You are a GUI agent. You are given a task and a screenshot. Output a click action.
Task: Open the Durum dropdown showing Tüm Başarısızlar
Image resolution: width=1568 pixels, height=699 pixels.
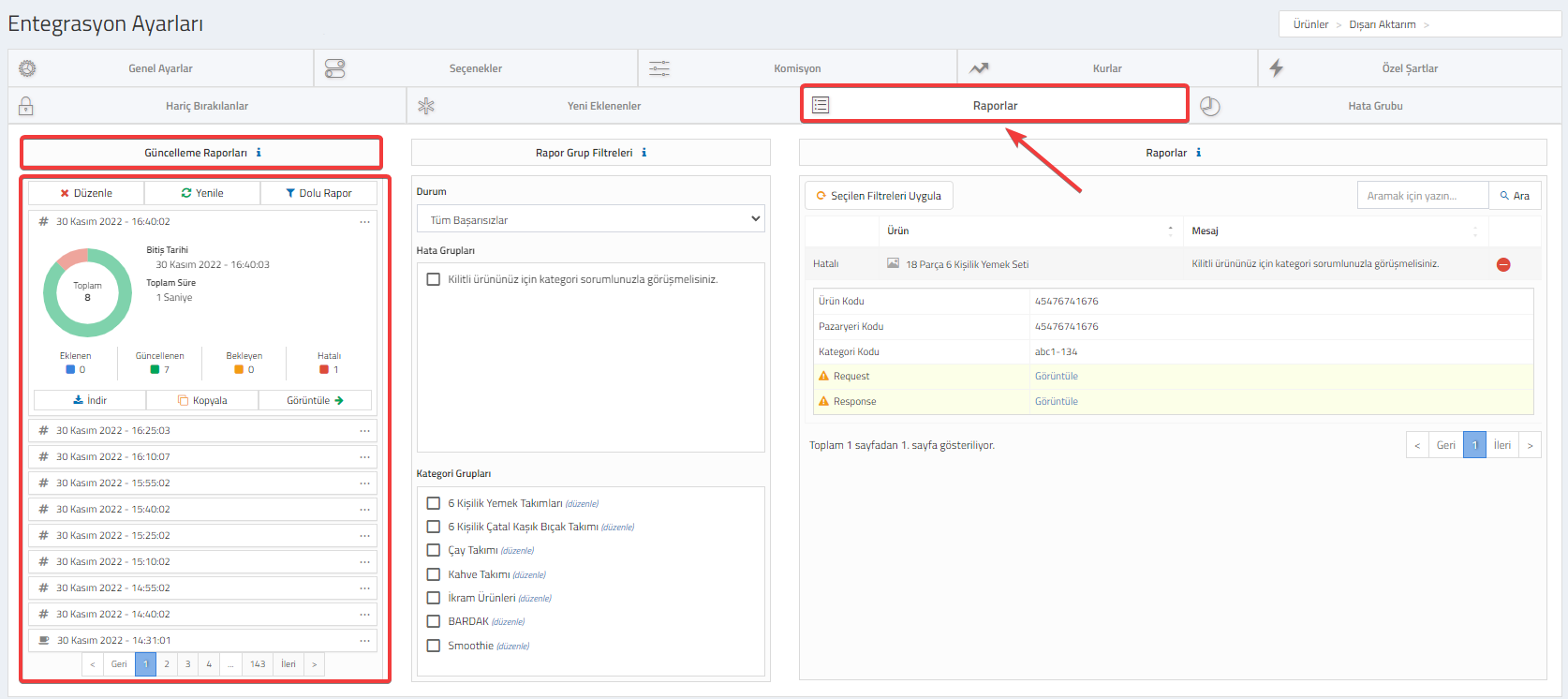[x=591, y=219]
